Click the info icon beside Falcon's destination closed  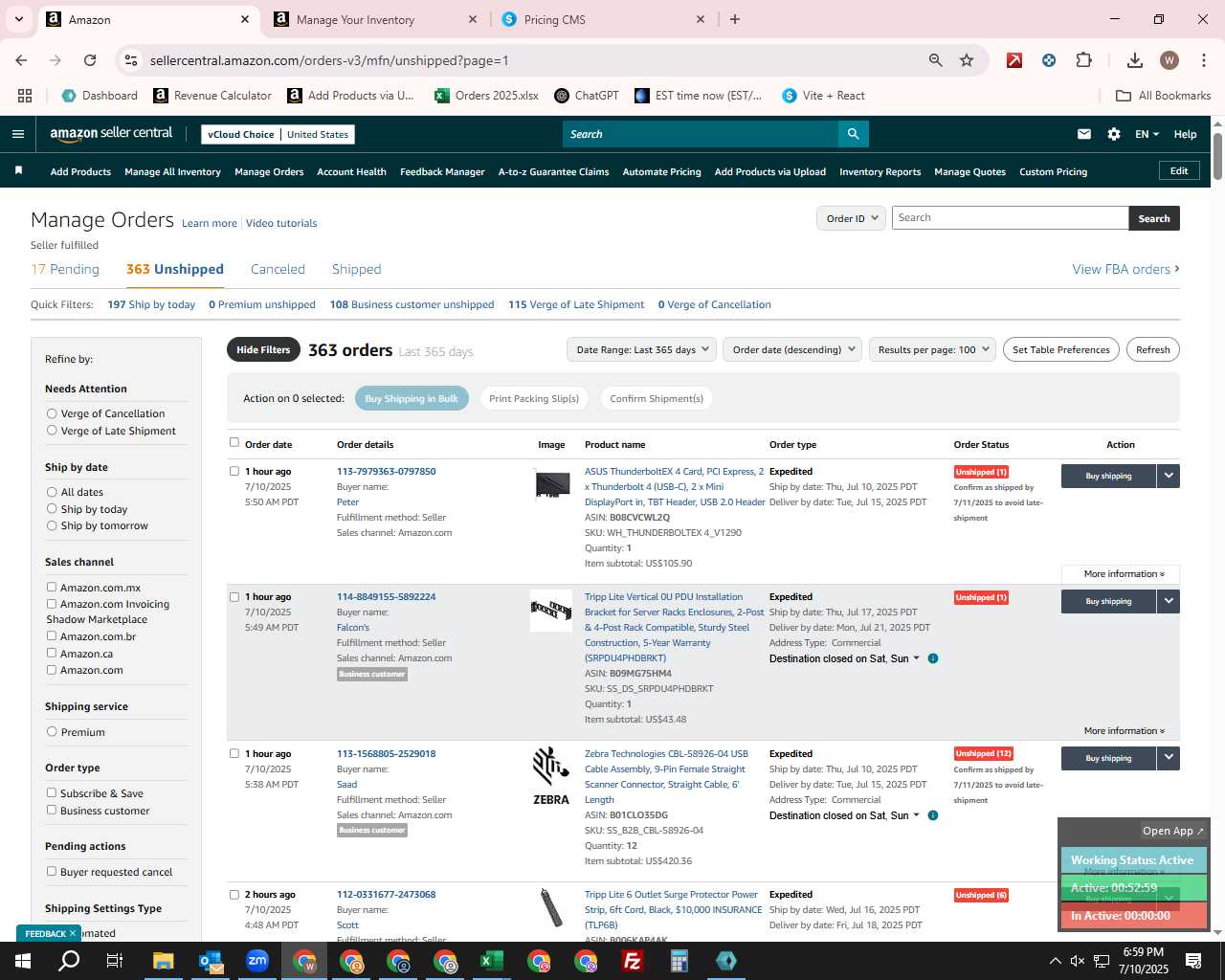[x=933, y=658]
